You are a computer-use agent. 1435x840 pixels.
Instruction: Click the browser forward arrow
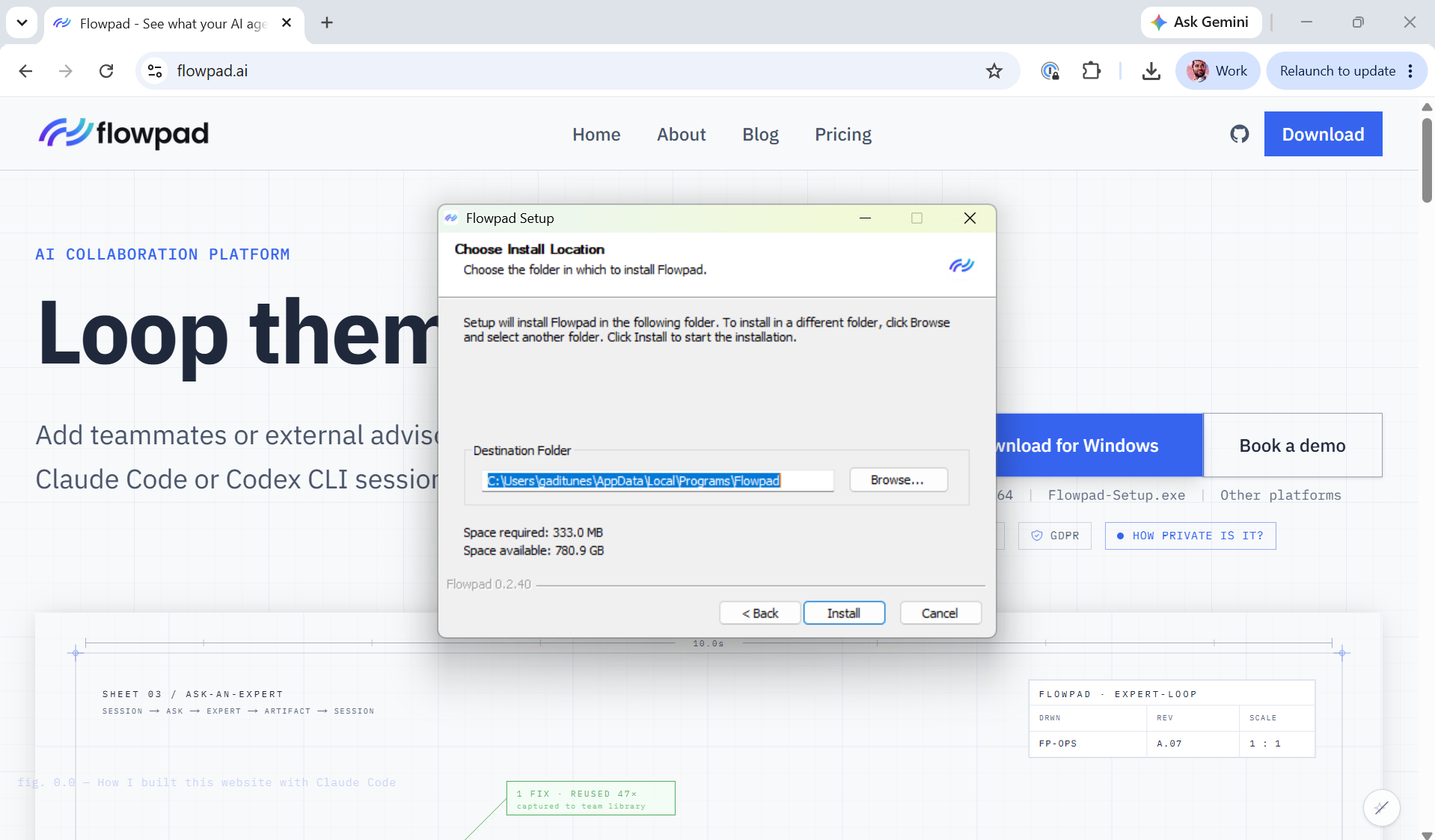(66, 71)
